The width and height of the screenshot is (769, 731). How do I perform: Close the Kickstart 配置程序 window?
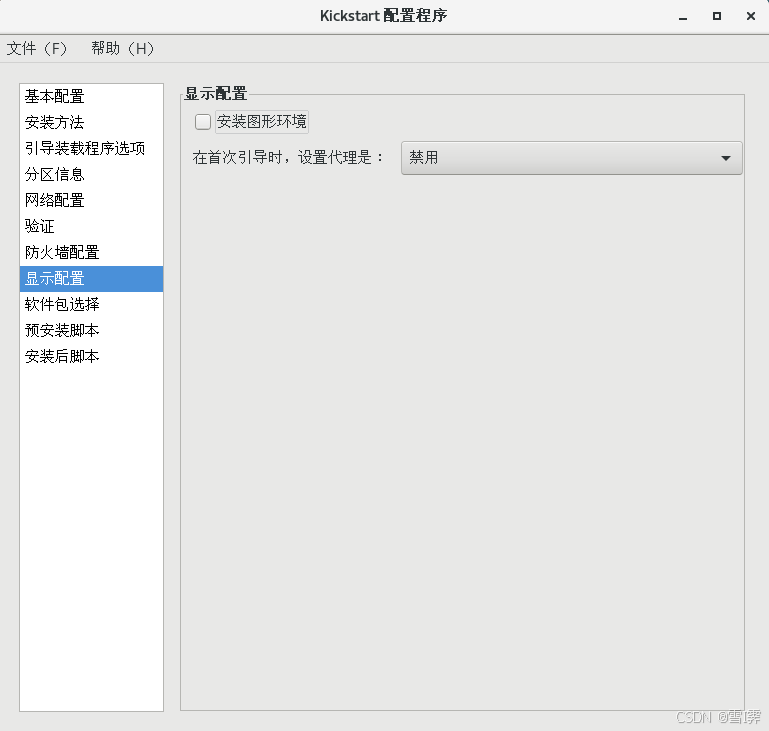pyautogui.click(x=750, y=16)
